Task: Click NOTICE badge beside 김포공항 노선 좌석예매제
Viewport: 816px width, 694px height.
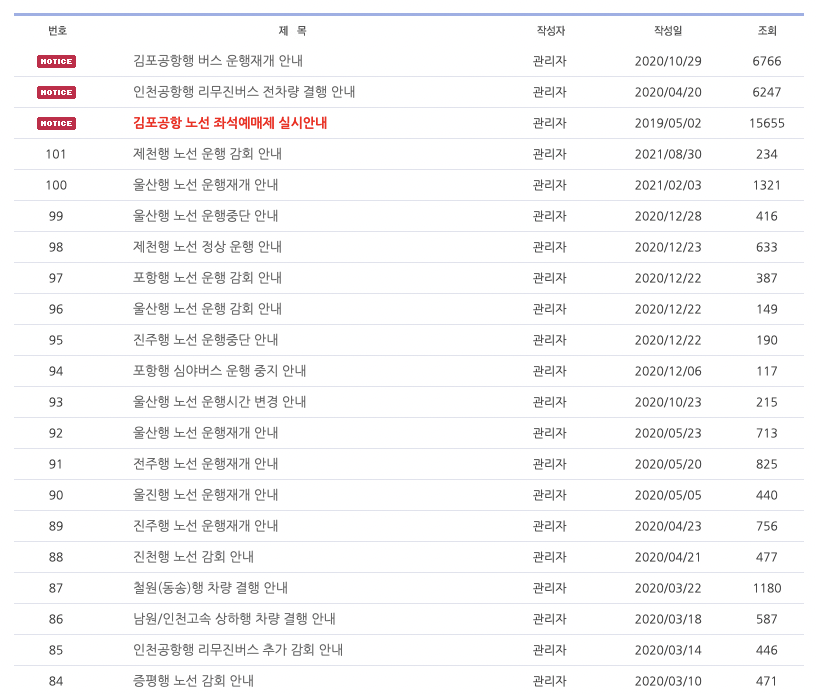Action: [x=56, y=123]
